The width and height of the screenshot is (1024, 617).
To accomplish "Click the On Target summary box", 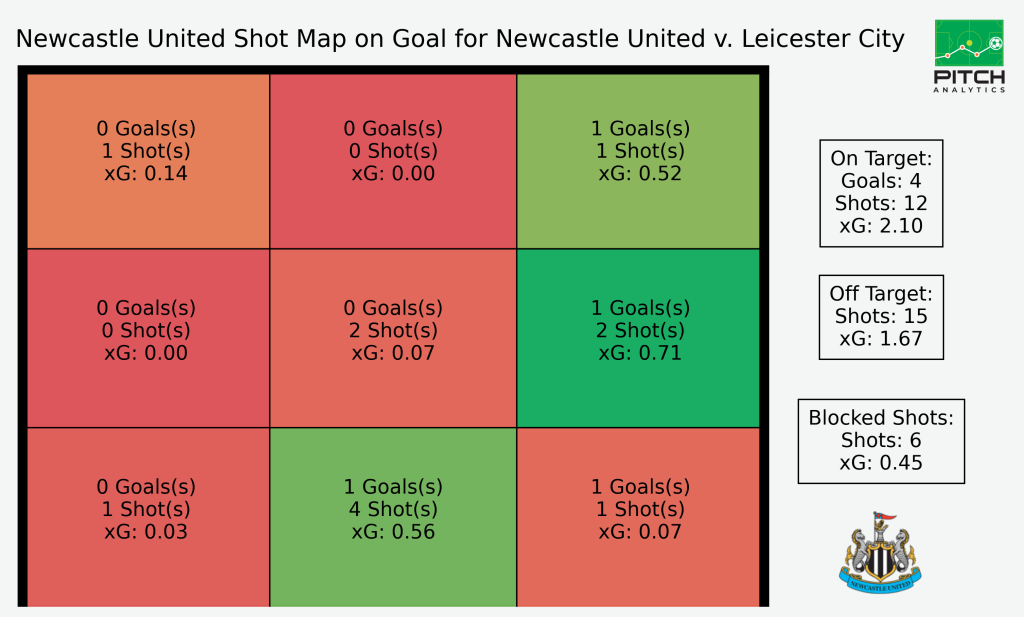I will 881,193.
